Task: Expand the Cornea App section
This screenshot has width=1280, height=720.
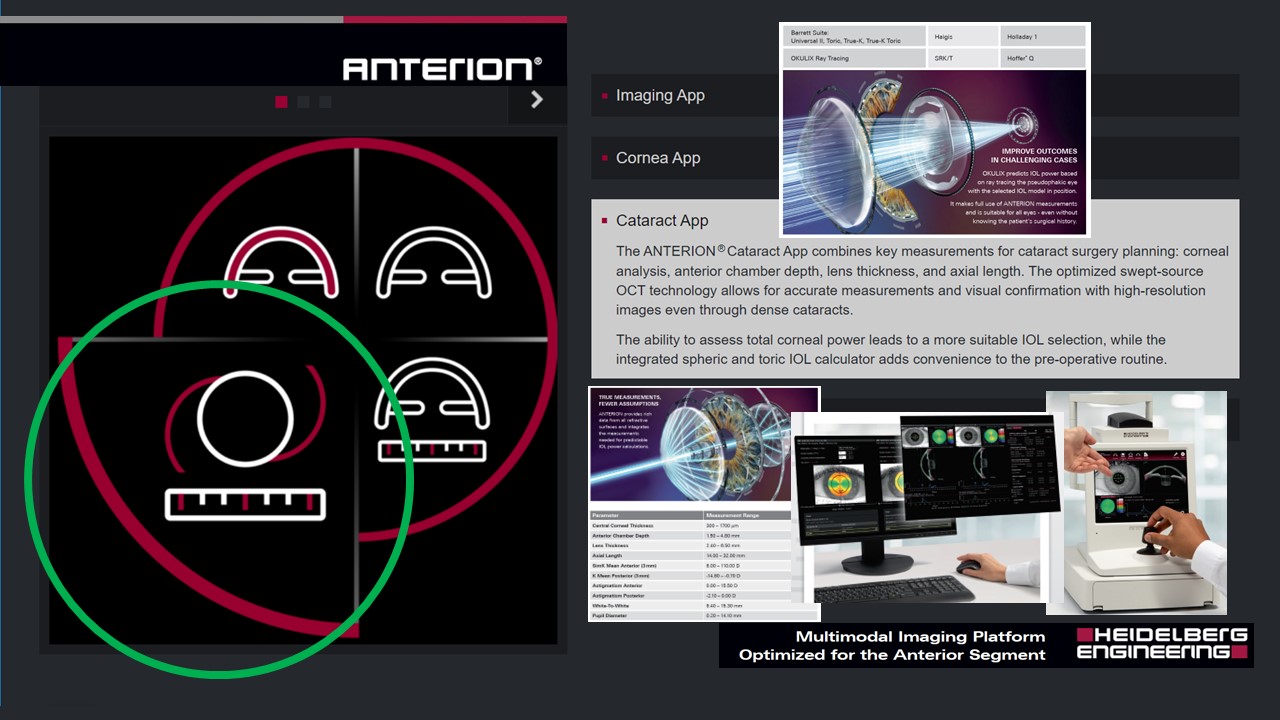Action: [915, 158]
